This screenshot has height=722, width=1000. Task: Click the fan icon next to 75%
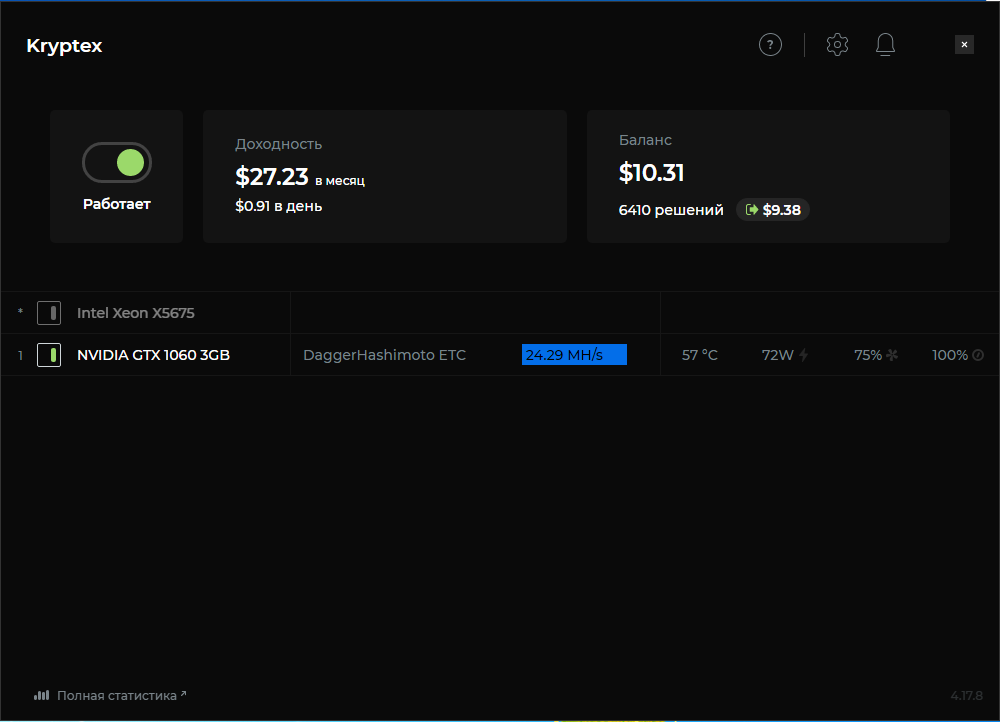[x=892, y=355]
